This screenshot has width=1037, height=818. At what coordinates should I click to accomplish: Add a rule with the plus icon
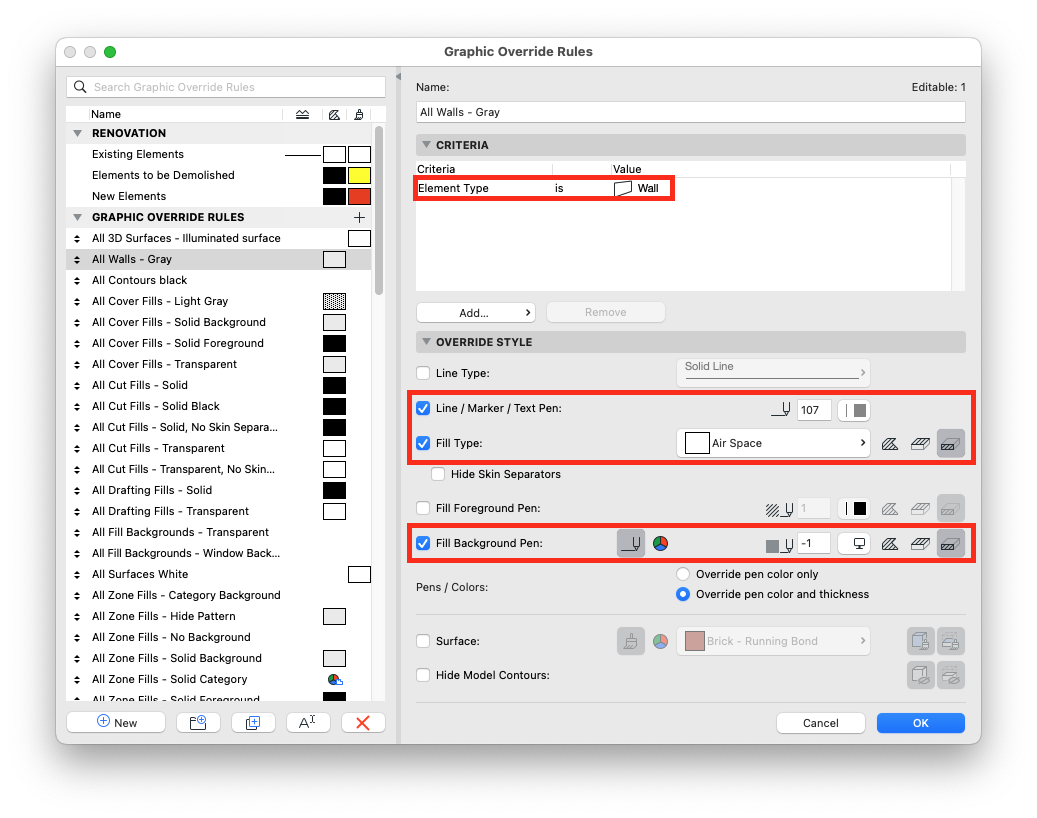pos(359,217)
